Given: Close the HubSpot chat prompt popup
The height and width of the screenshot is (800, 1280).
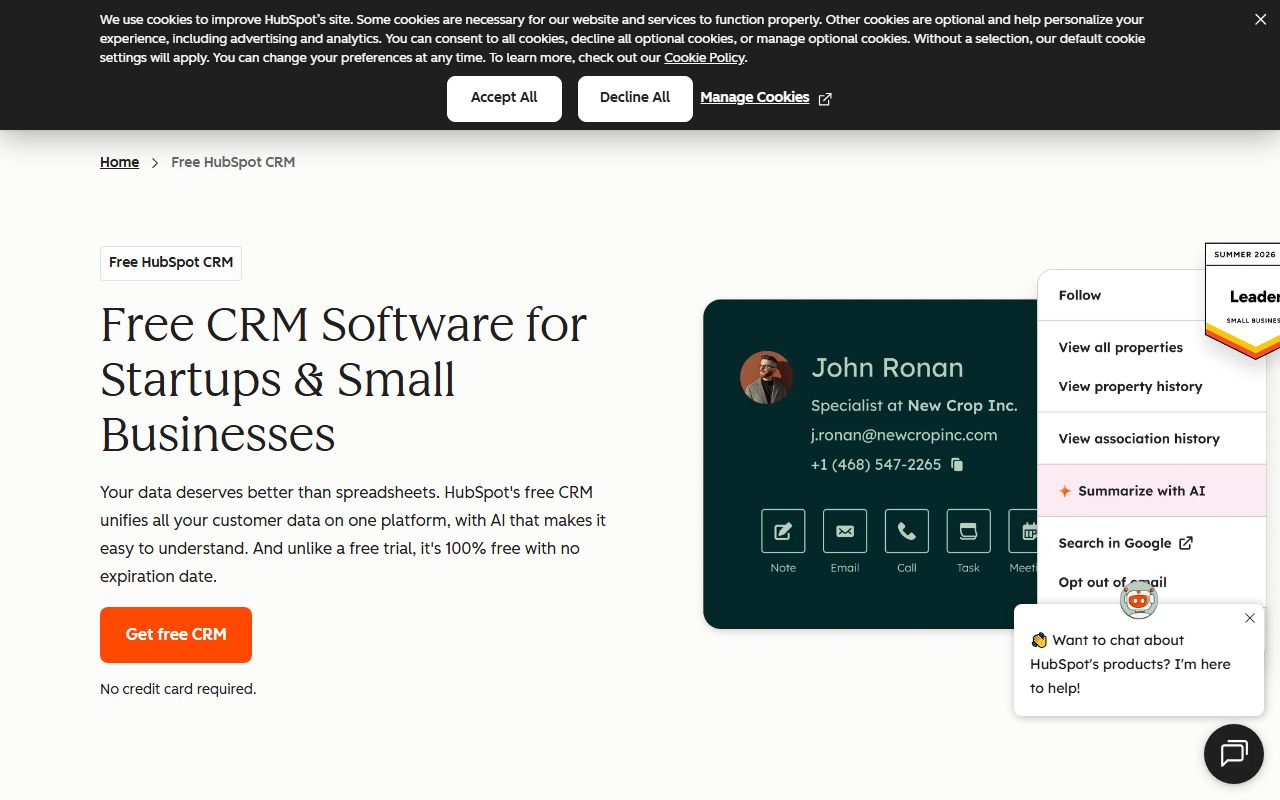Looking at the screenshot, I should [1250, 618].
